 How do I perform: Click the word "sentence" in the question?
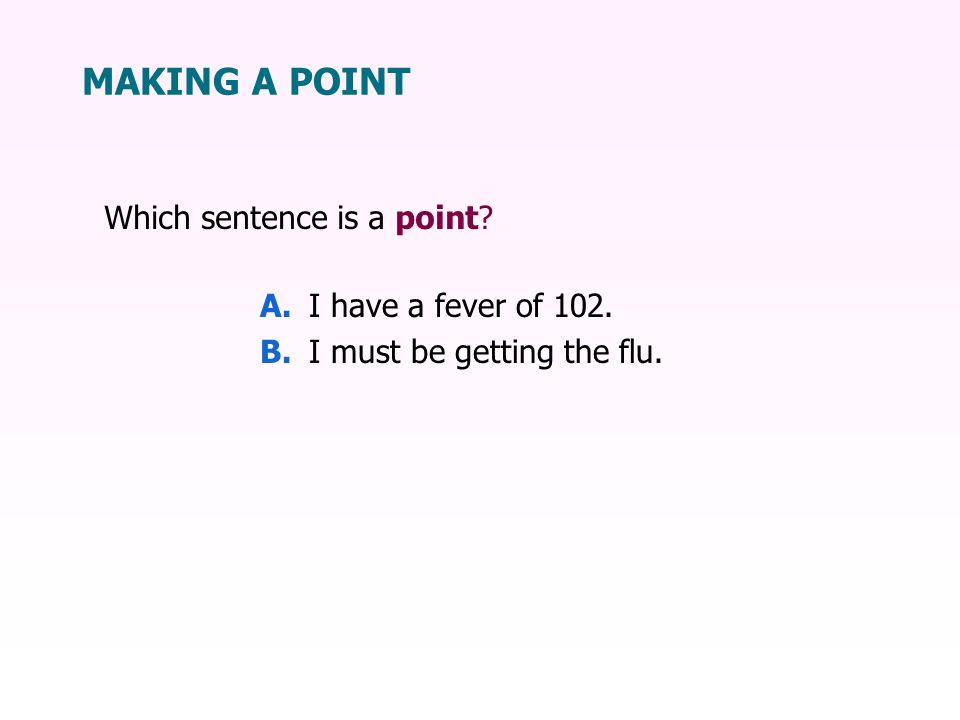264,219
